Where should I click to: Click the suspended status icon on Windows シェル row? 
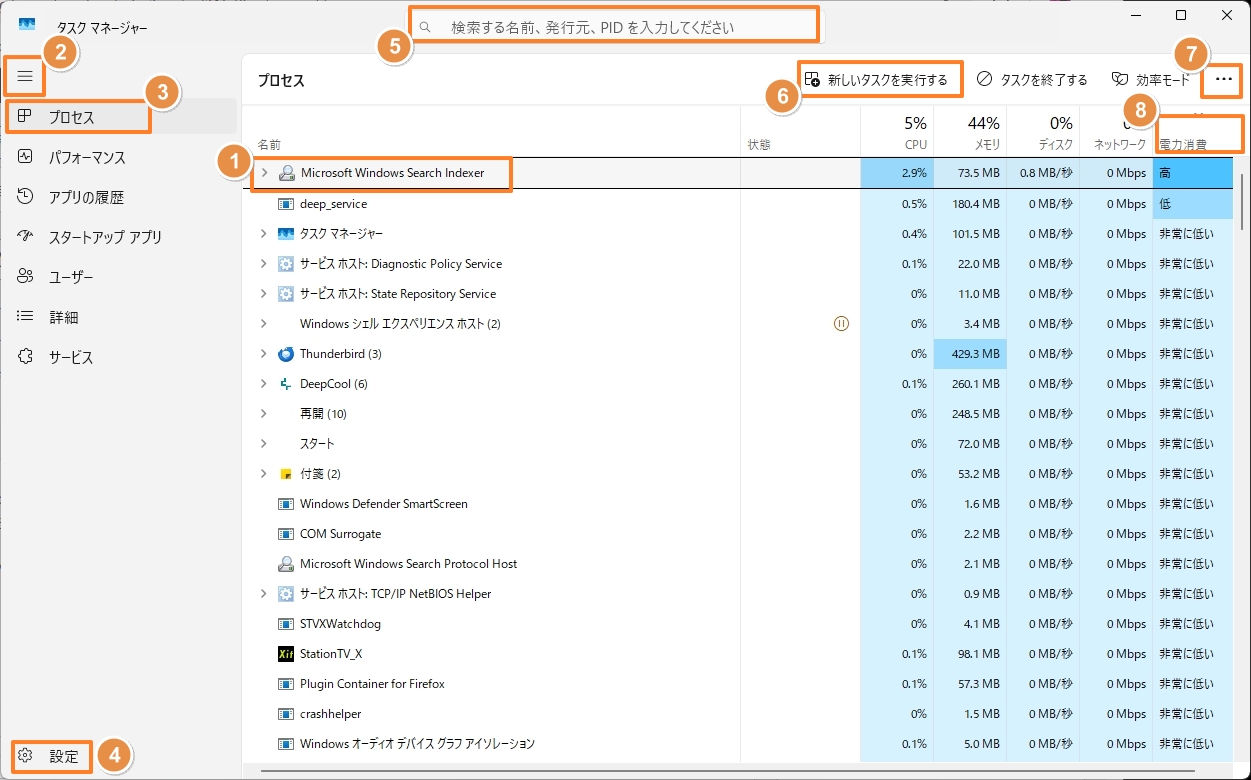tap(841, 324)
